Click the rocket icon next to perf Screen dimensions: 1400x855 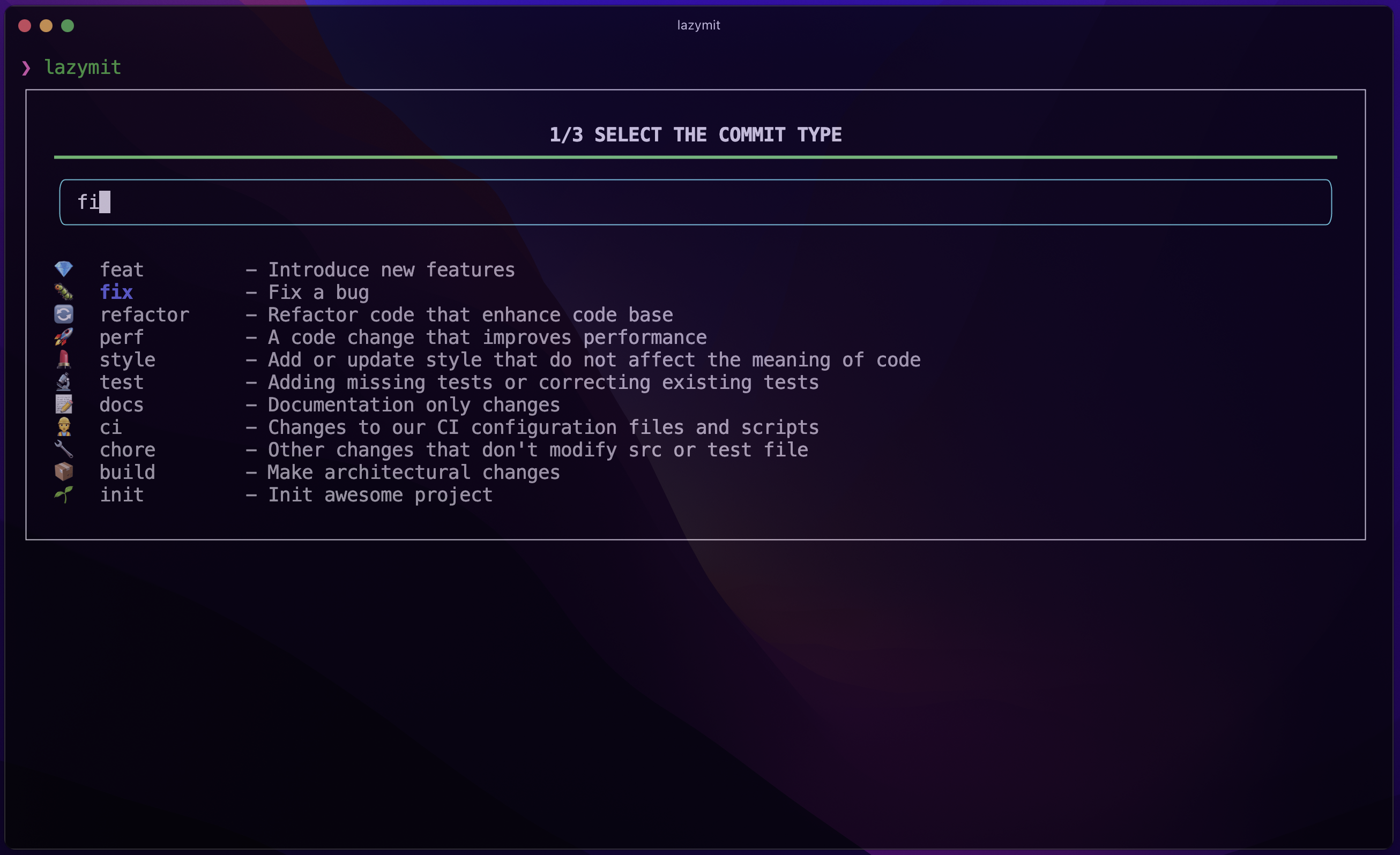coord(64,336)
